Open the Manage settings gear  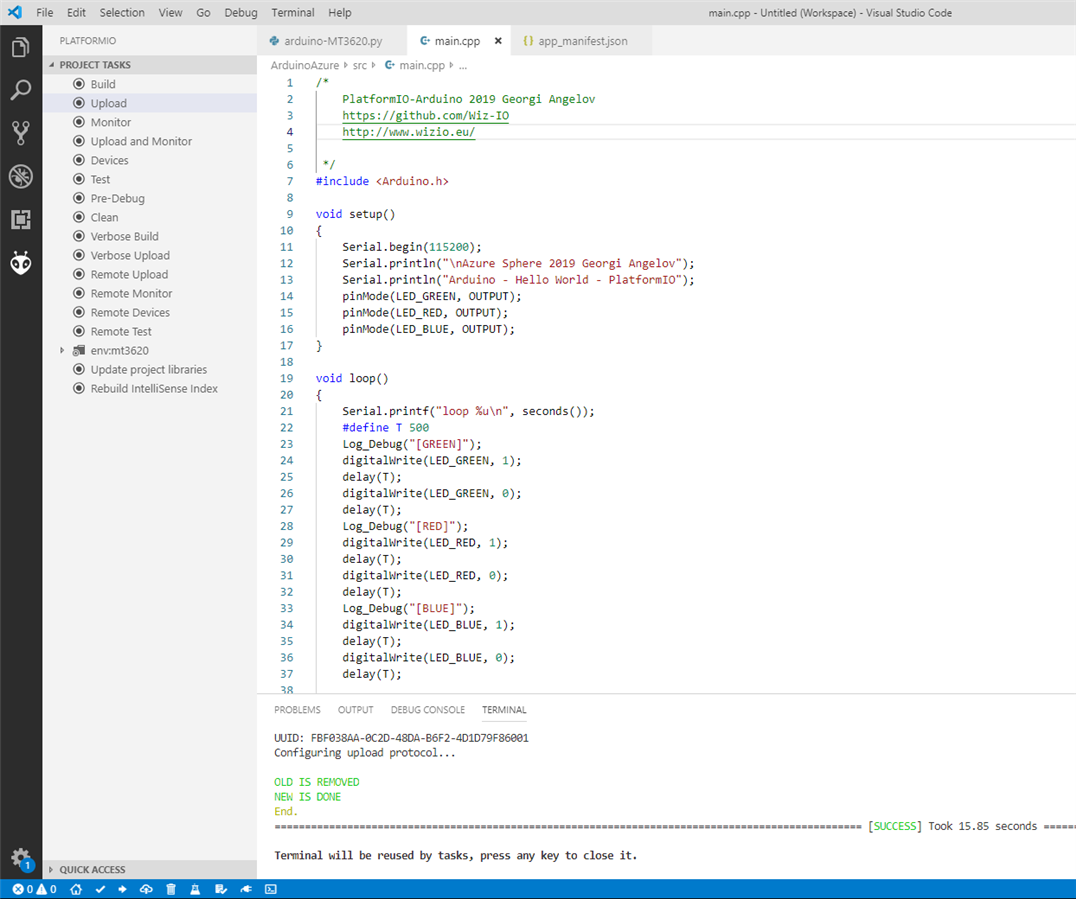pos(21,858)
